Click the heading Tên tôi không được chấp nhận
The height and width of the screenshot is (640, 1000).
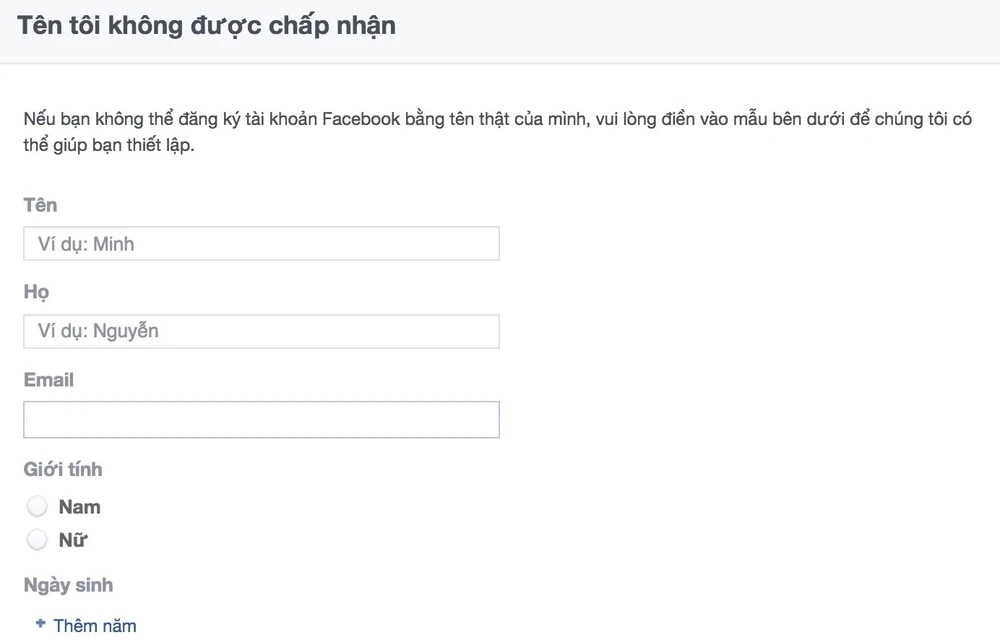(x=206, y=26)
